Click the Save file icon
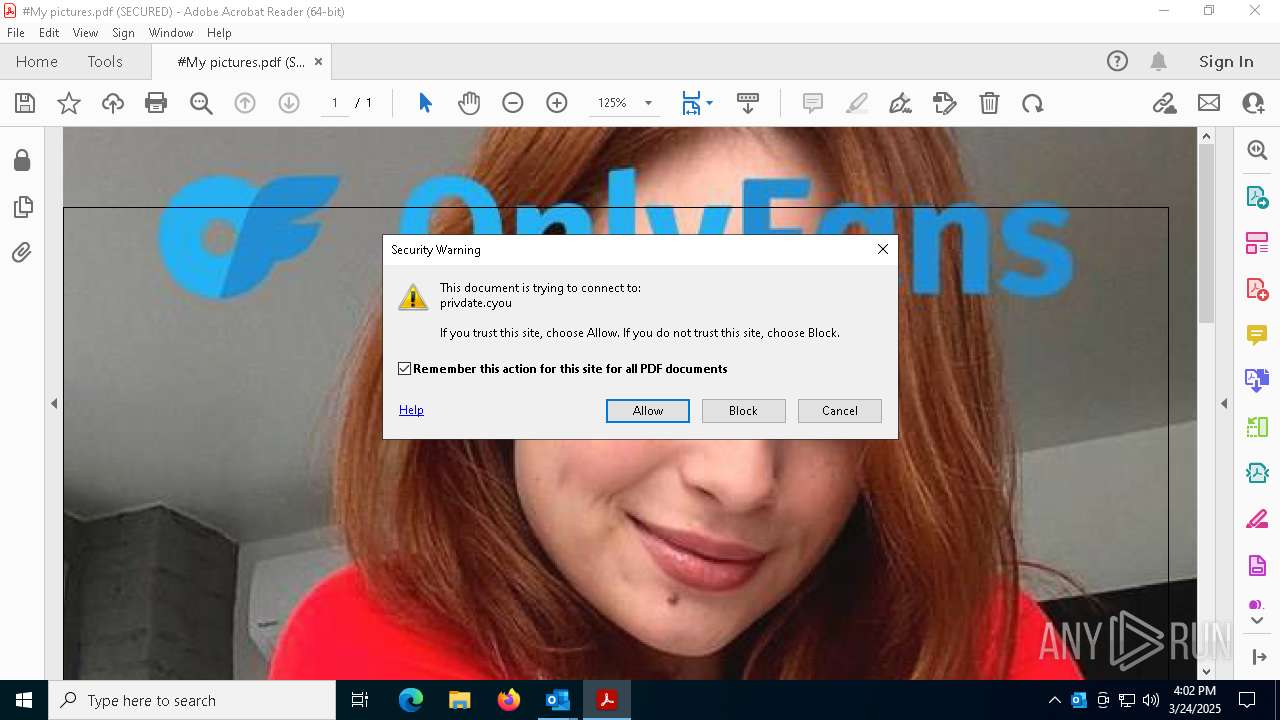The image size is (1280, 720). pyautogui.click(x=25, y=103)
